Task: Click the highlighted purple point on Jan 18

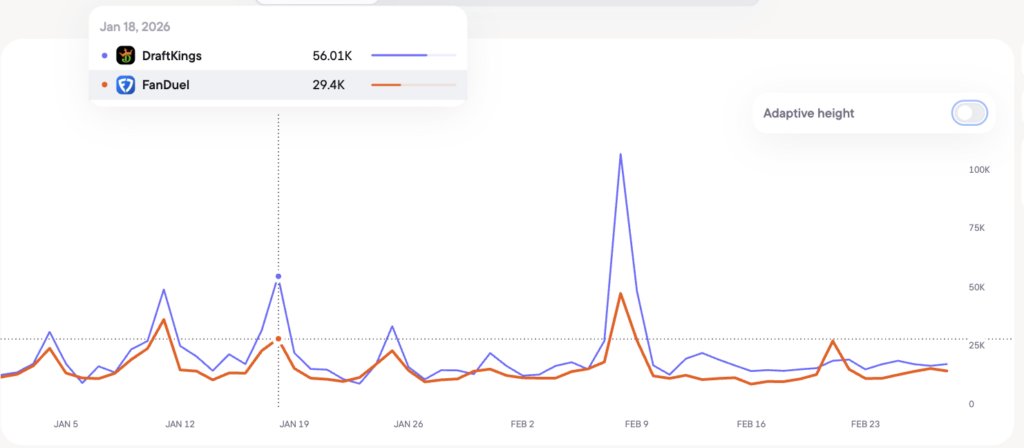Action: click(x=278, y=276)
